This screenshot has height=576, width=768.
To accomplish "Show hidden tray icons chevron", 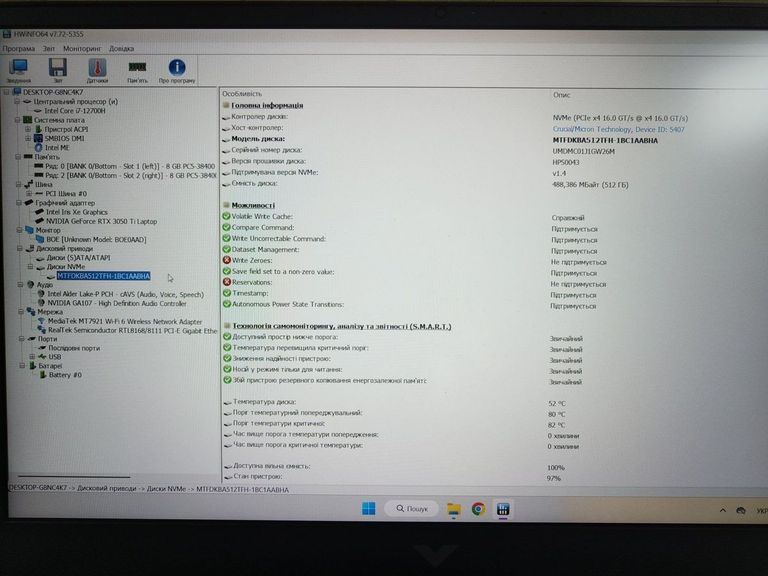I will coord(722,510).
